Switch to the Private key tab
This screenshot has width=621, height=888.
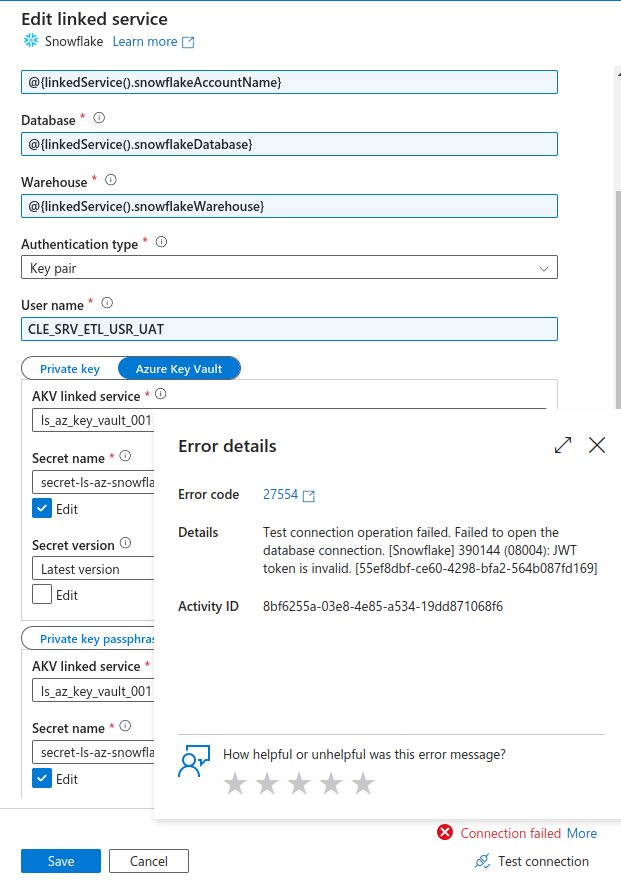click(70, 369)
